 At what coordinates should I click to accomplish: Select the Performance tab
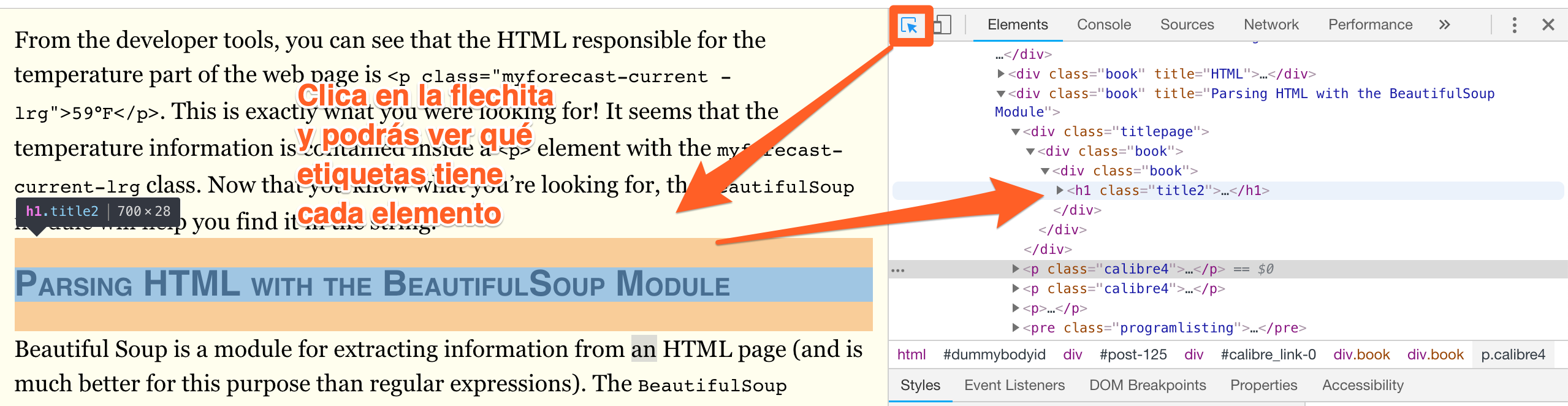[x=1370, y=25]
